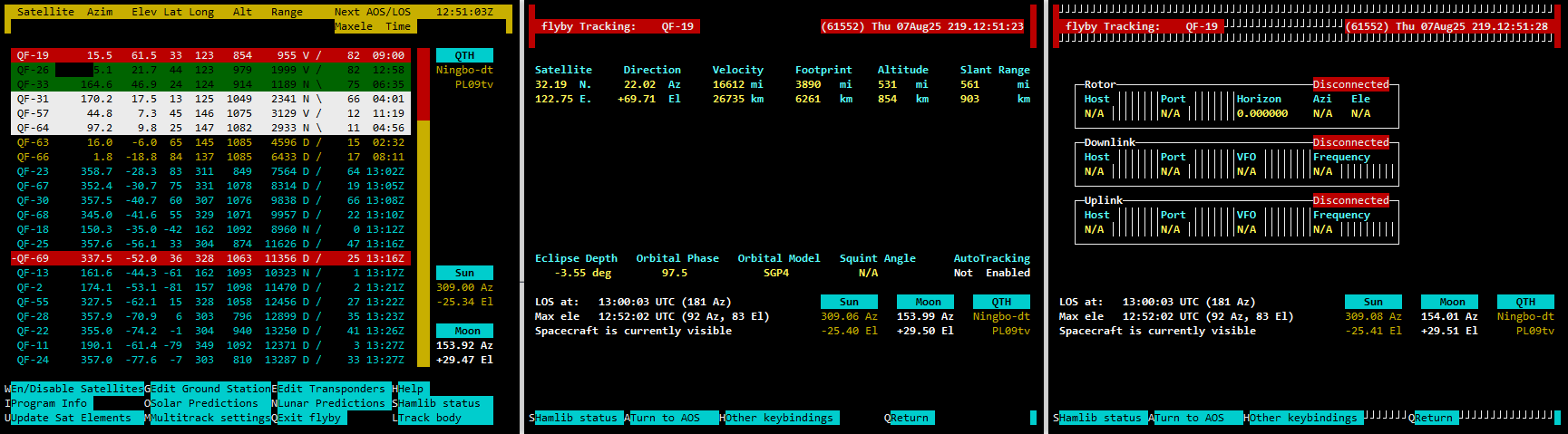The height and width of the screenshot is (434, 1568).
Task: Click the Footprint heading in tracking panel
Action: [823, 70]
